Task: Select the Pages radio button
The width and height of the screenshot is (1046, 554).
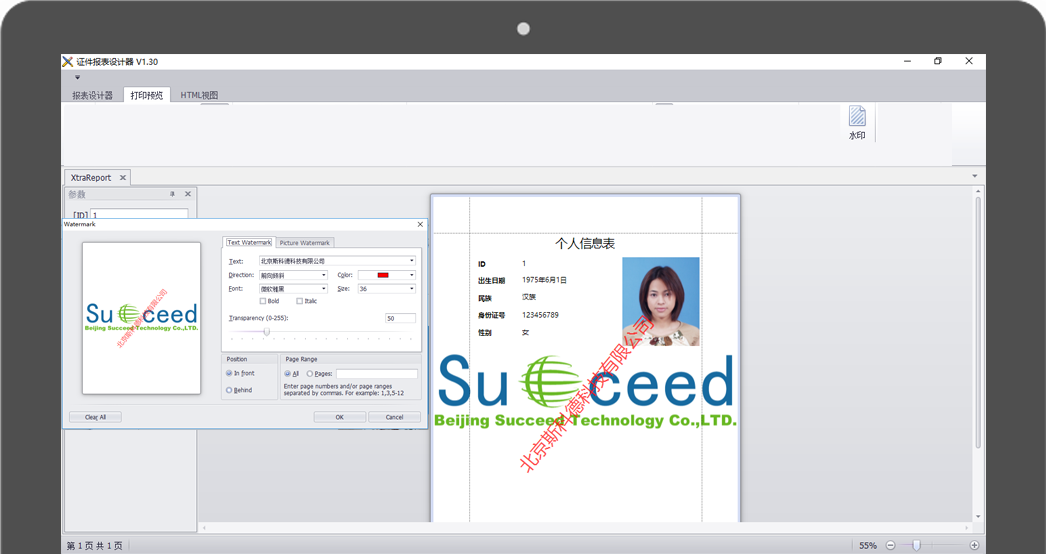Action: click(x=310, y=374)
